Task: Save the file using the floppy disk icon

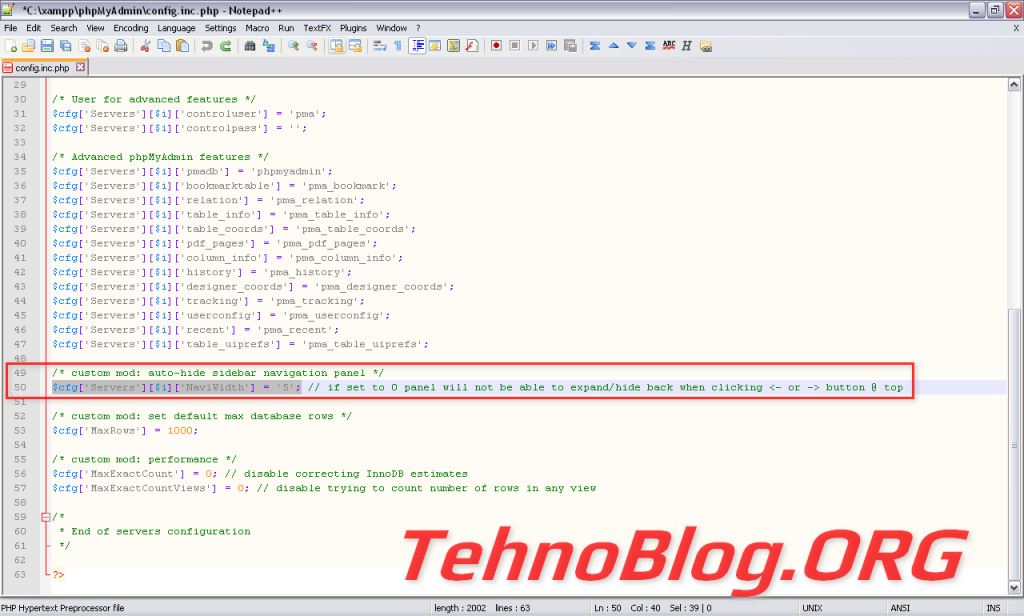Action: pos(46,46)
